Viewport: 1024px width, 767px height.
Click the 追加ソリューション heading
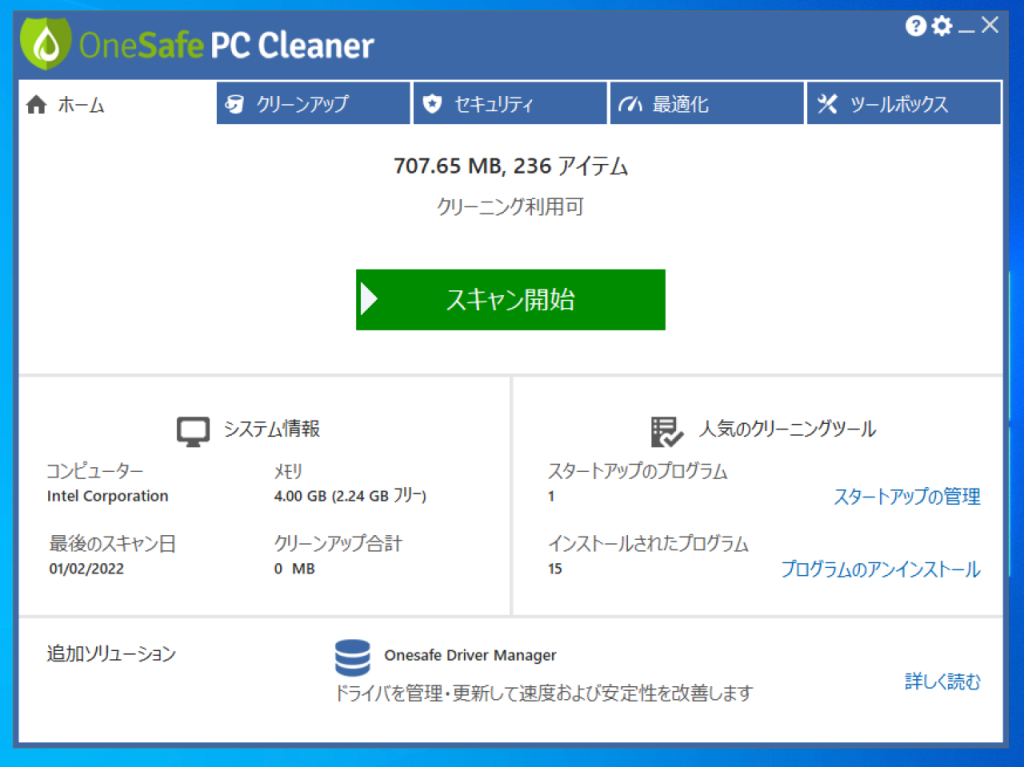112,654
